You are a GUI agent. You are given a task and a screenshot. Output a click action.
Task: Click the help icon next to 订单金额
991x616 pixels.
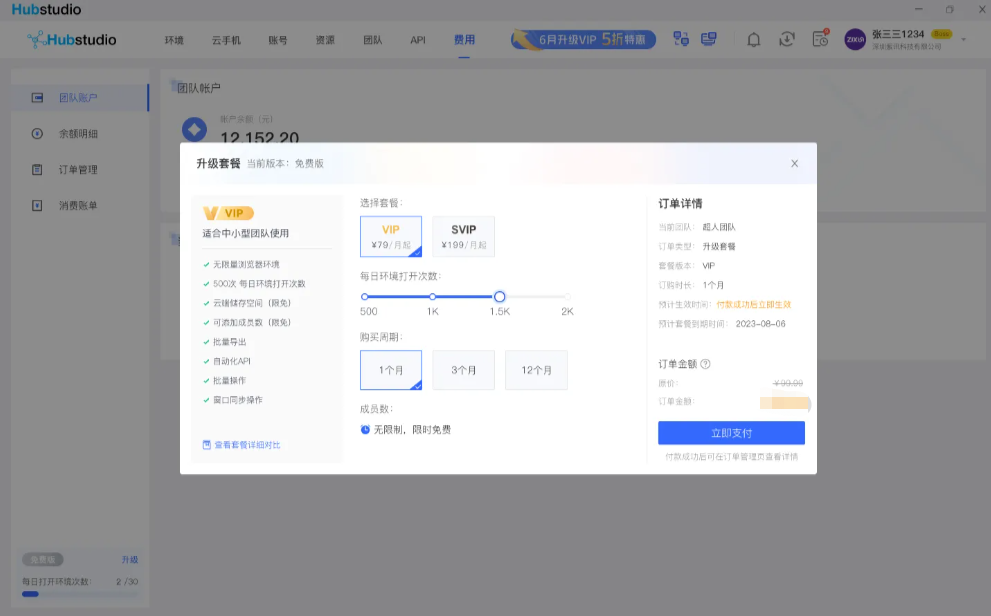[x=705, y=364]
